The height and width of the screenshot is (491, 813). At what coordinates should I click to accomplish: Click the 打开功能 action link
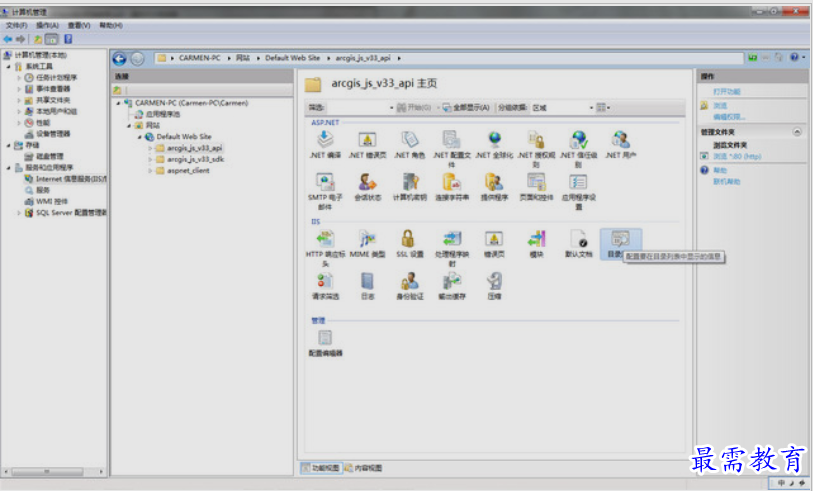tap(727, 92)
